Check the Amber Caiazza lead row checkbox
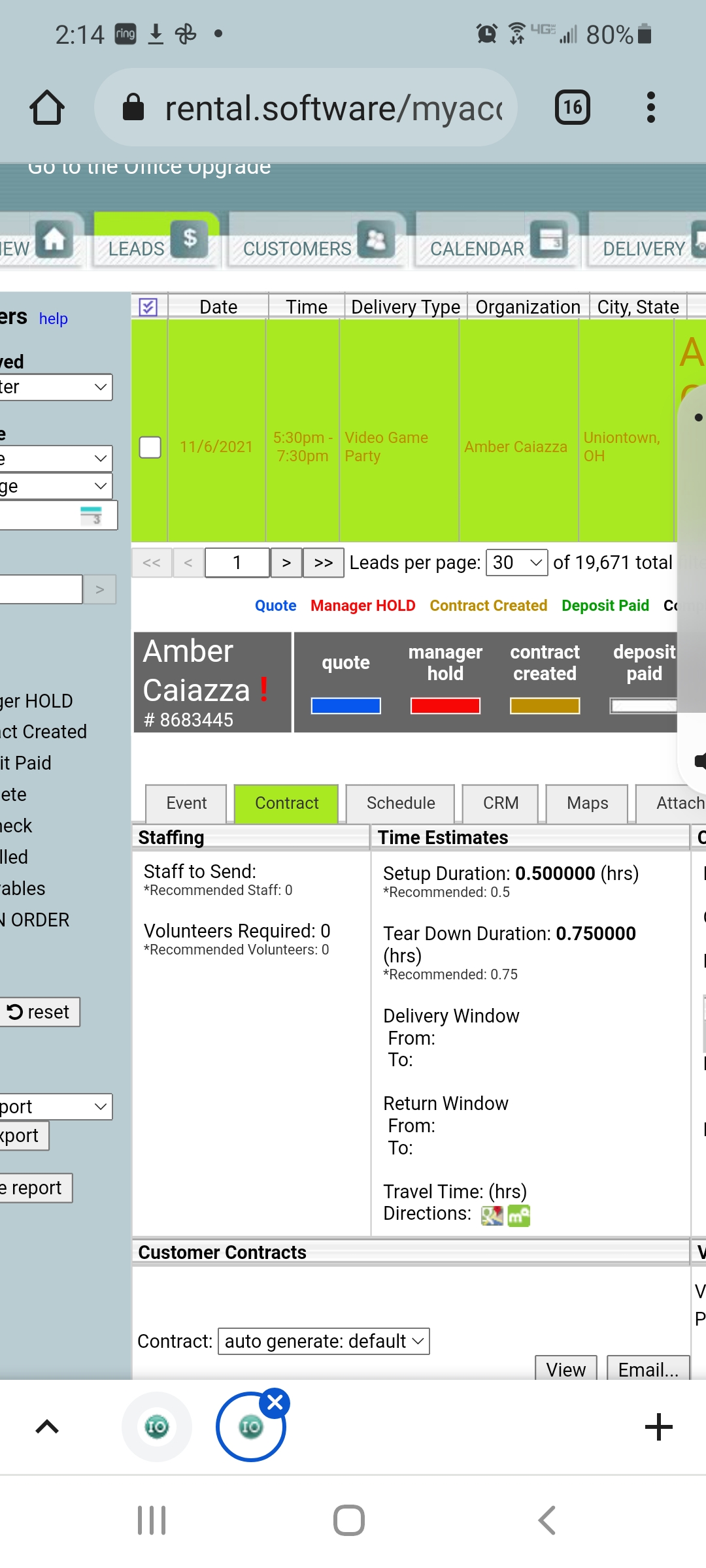 tap(150, 448)
